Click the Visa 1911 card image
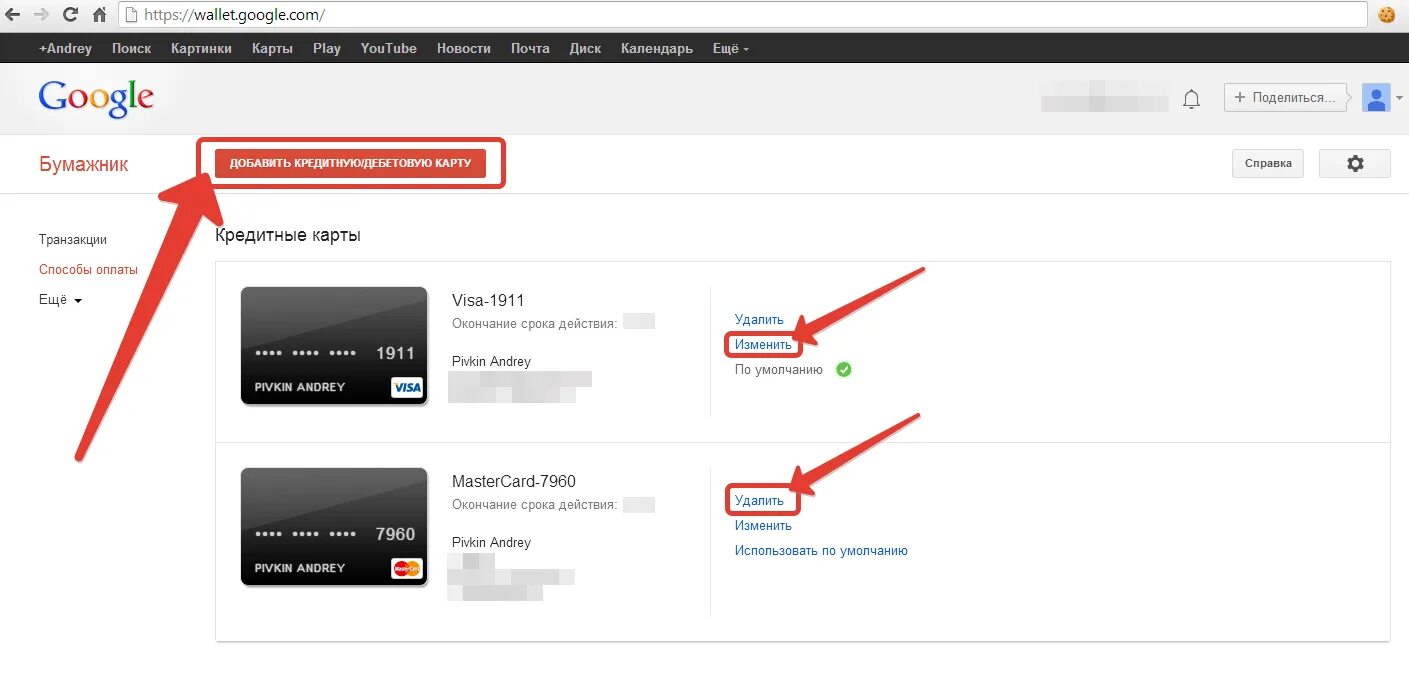Image resolution: width=1409 pixels, height=692 pixels. point(334,345)
